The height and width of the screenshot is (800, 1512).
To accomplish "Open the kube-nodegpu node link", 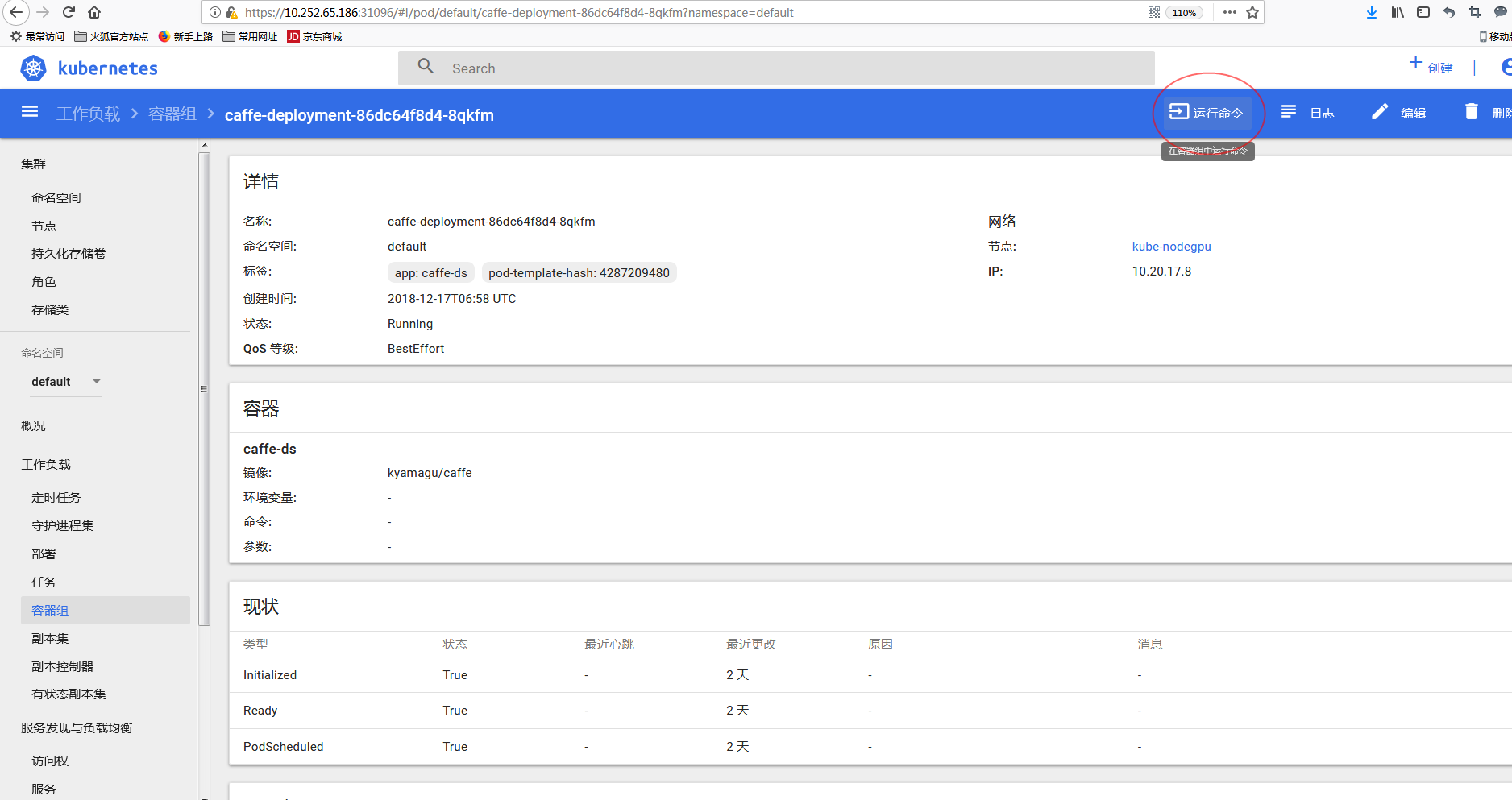I will [1171, 247].
